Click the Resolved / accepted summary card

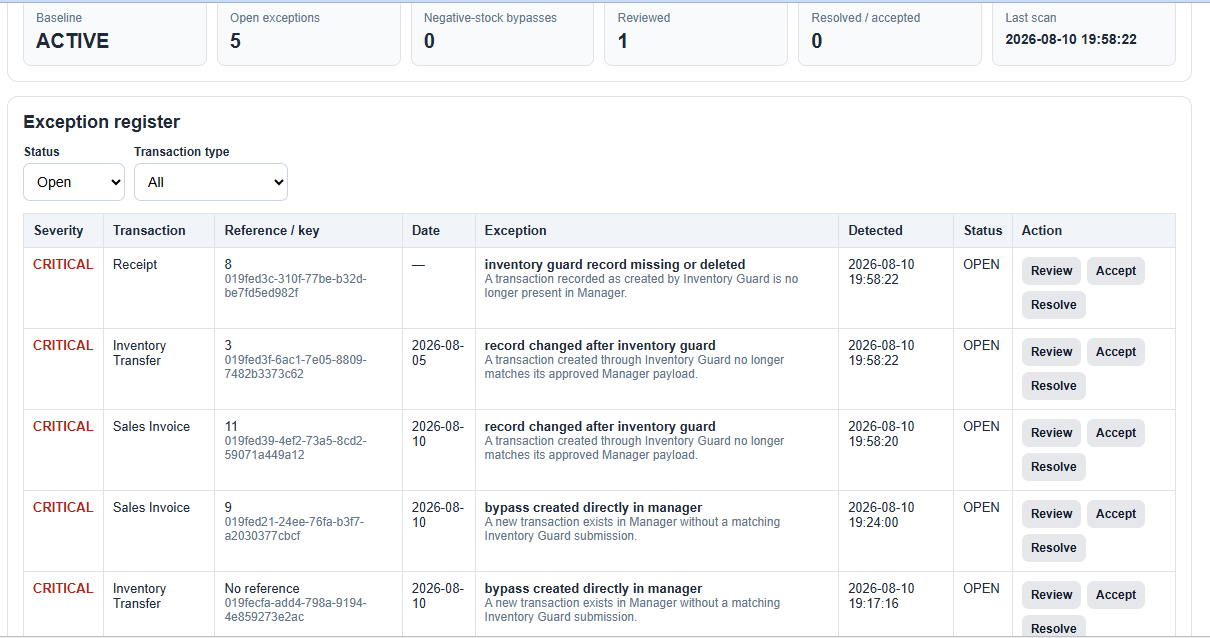[890, 33]
